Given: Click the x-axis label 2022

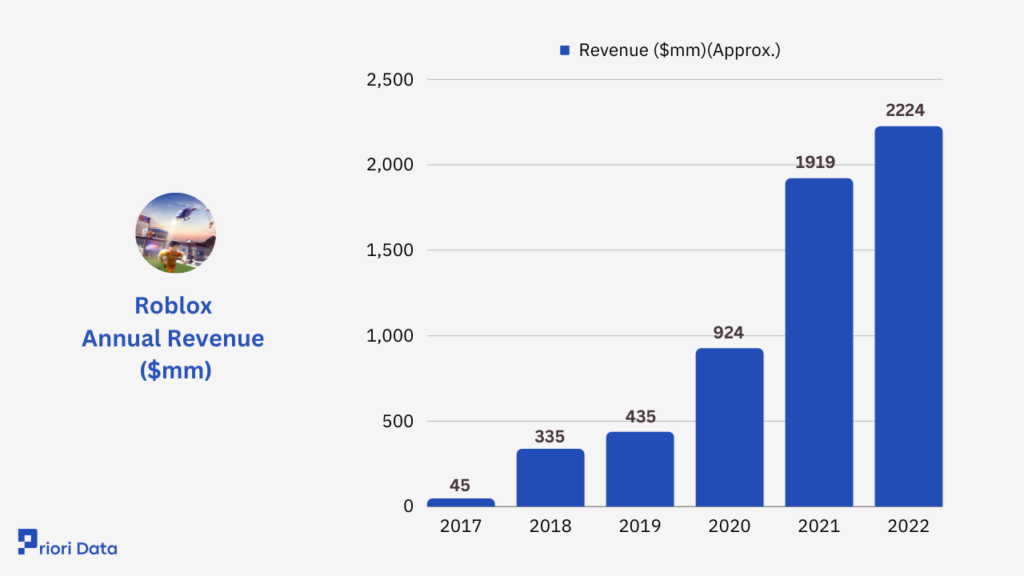Looking at the screenshot, I should click(x=908, y=526).
